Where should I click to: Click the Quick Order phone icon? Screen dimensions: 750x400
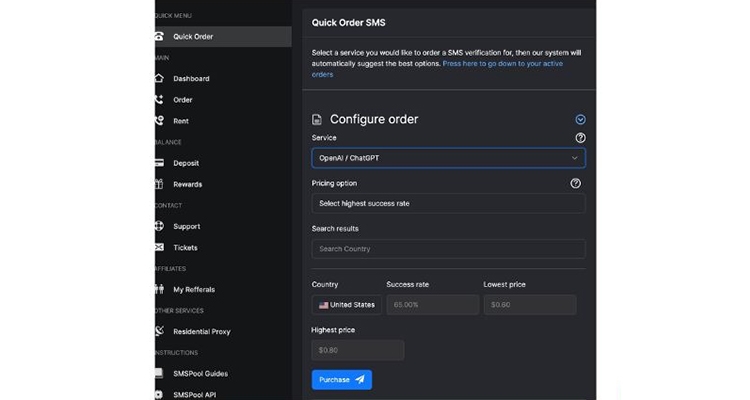pyautogui.click(x=159, y=37)
